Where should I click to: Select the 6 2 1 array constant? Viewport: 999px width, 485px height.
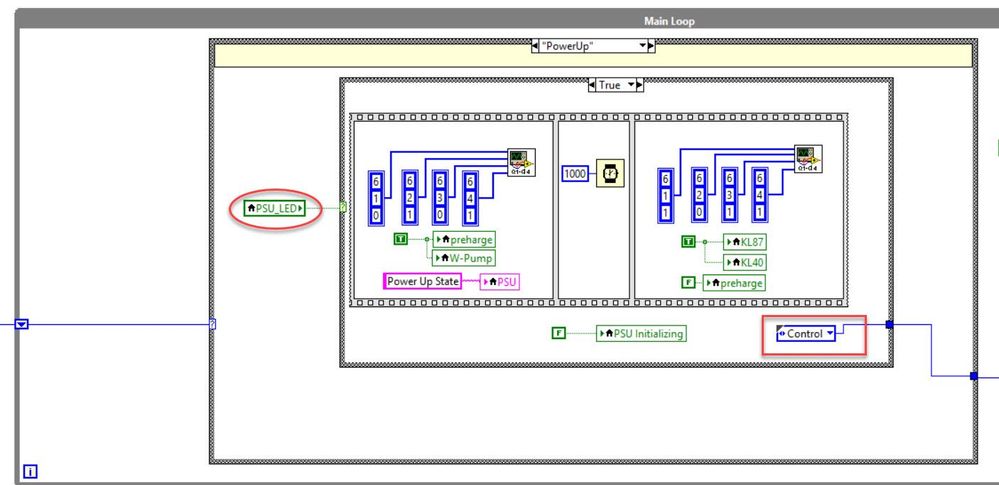coord(408,197)
